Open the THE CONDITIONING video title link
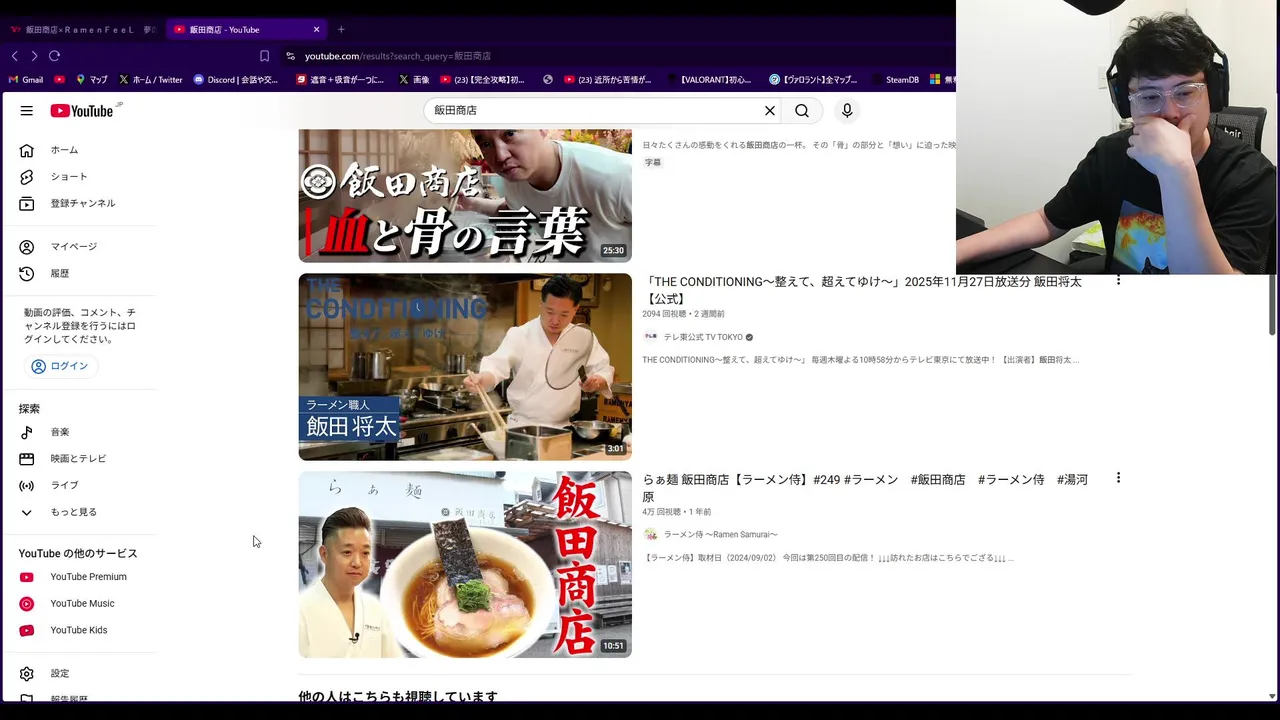The height and width of the screenshot is (720, 1280). point(862,290)
